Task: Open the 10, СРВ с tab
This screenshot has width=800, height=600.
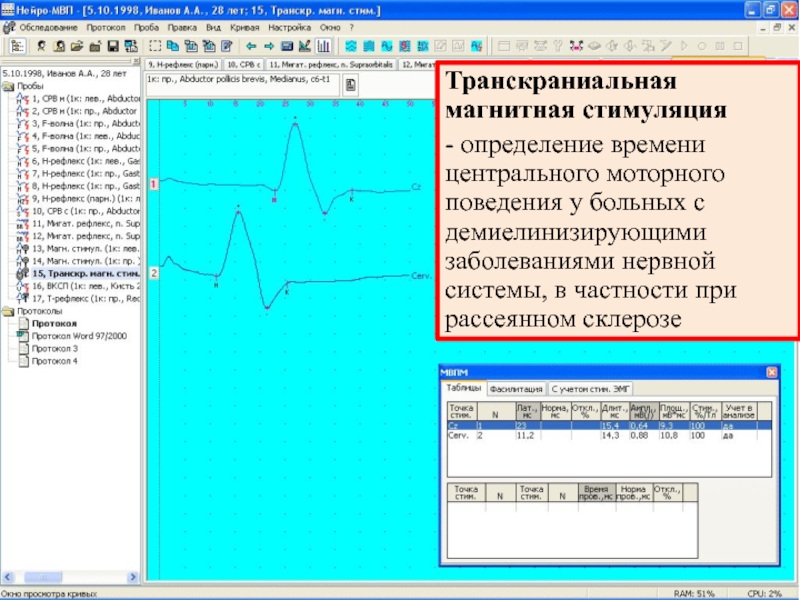Action: [x=243, y=63]
